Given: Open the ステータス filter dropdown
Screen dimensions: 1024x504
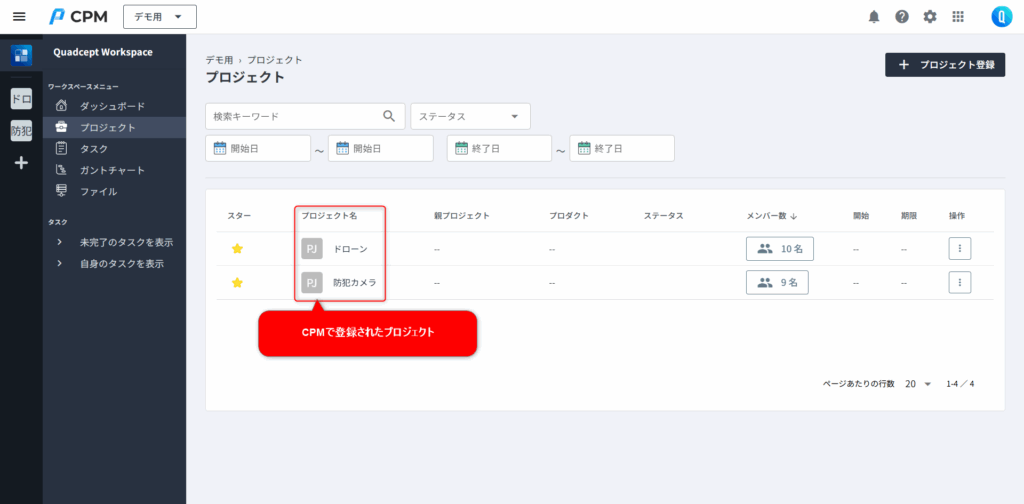Looking at the screenshot, I should coord(470,116).
